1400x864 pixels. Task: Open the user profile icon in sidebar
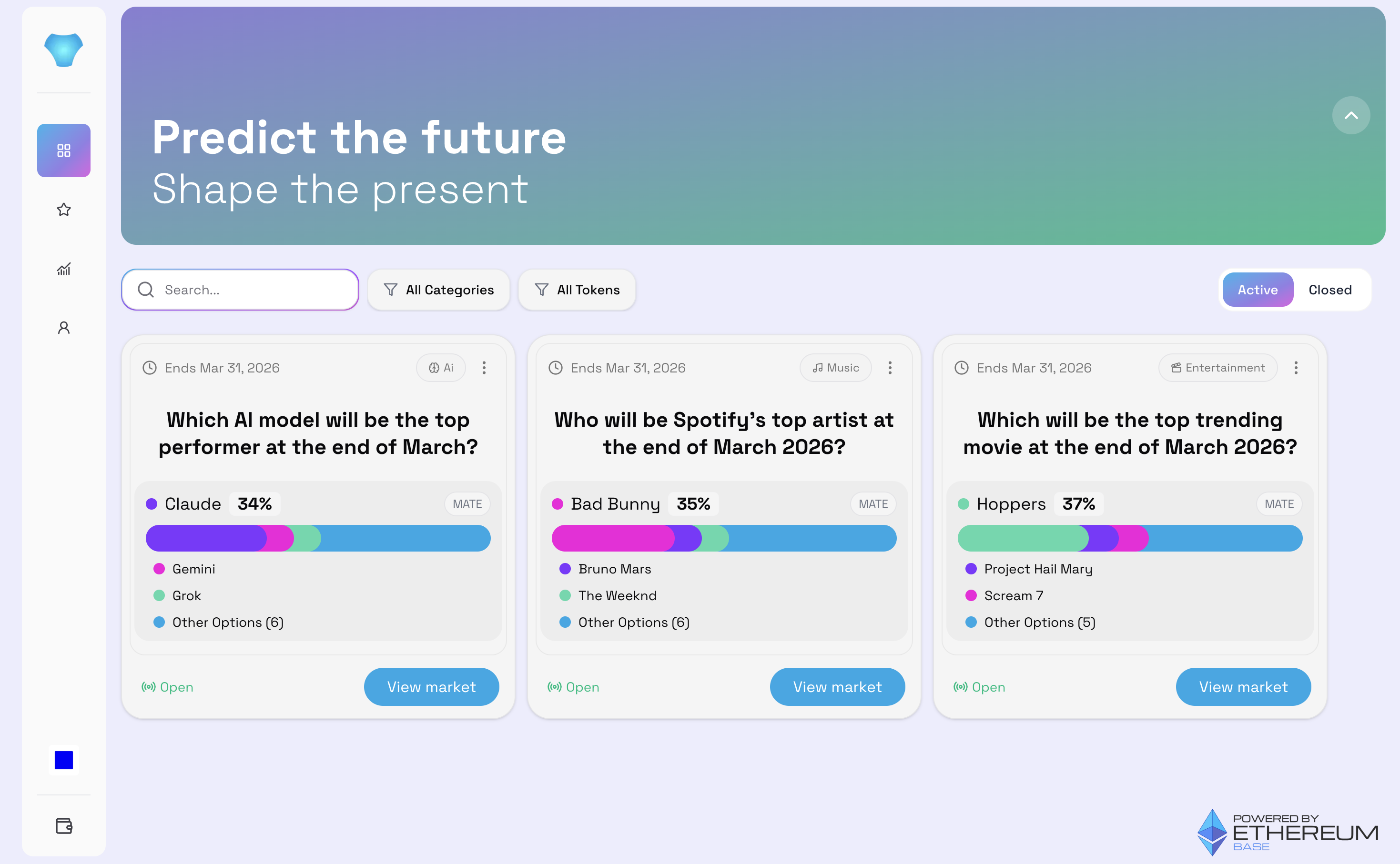(x=63, y=327)
